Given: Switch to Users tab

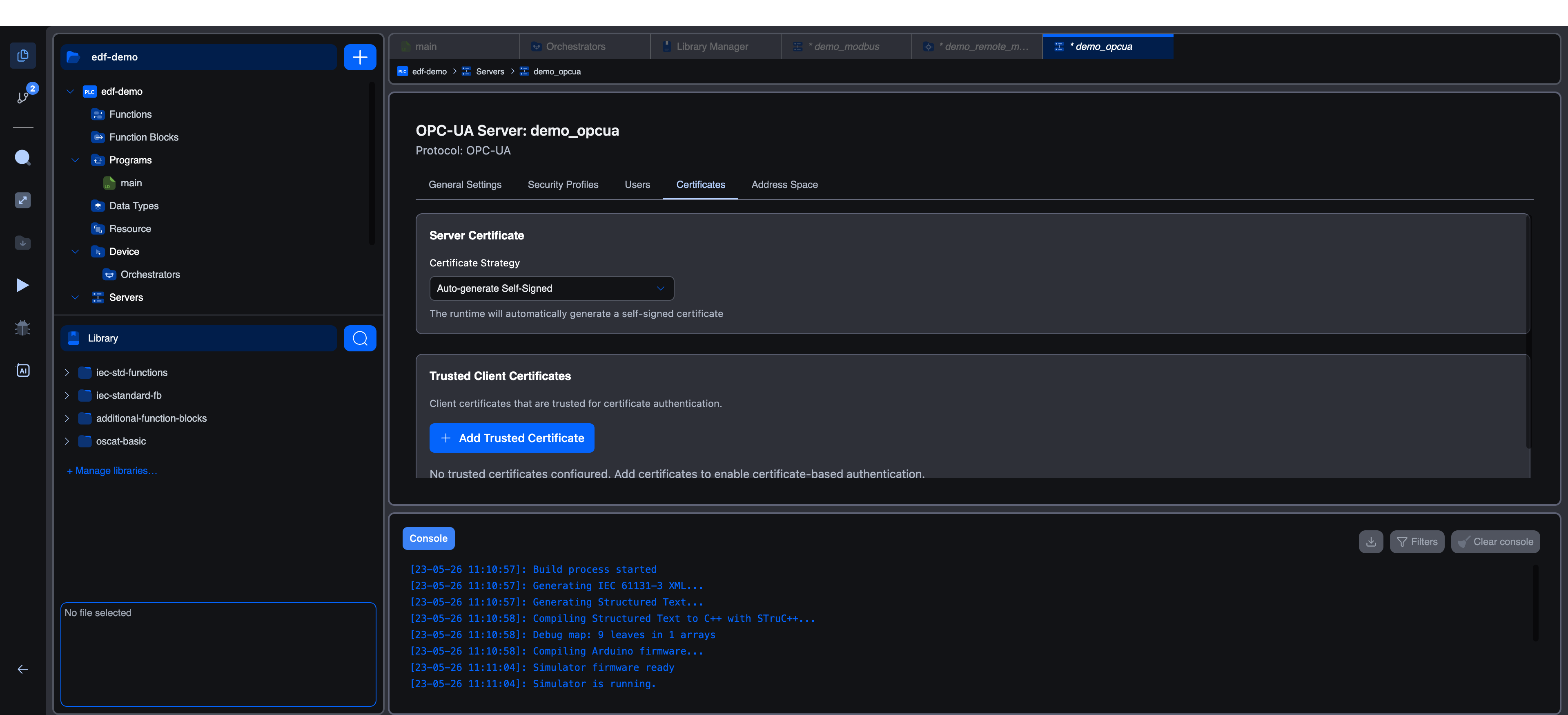Looking at the screenshot, I should point(637,185).
